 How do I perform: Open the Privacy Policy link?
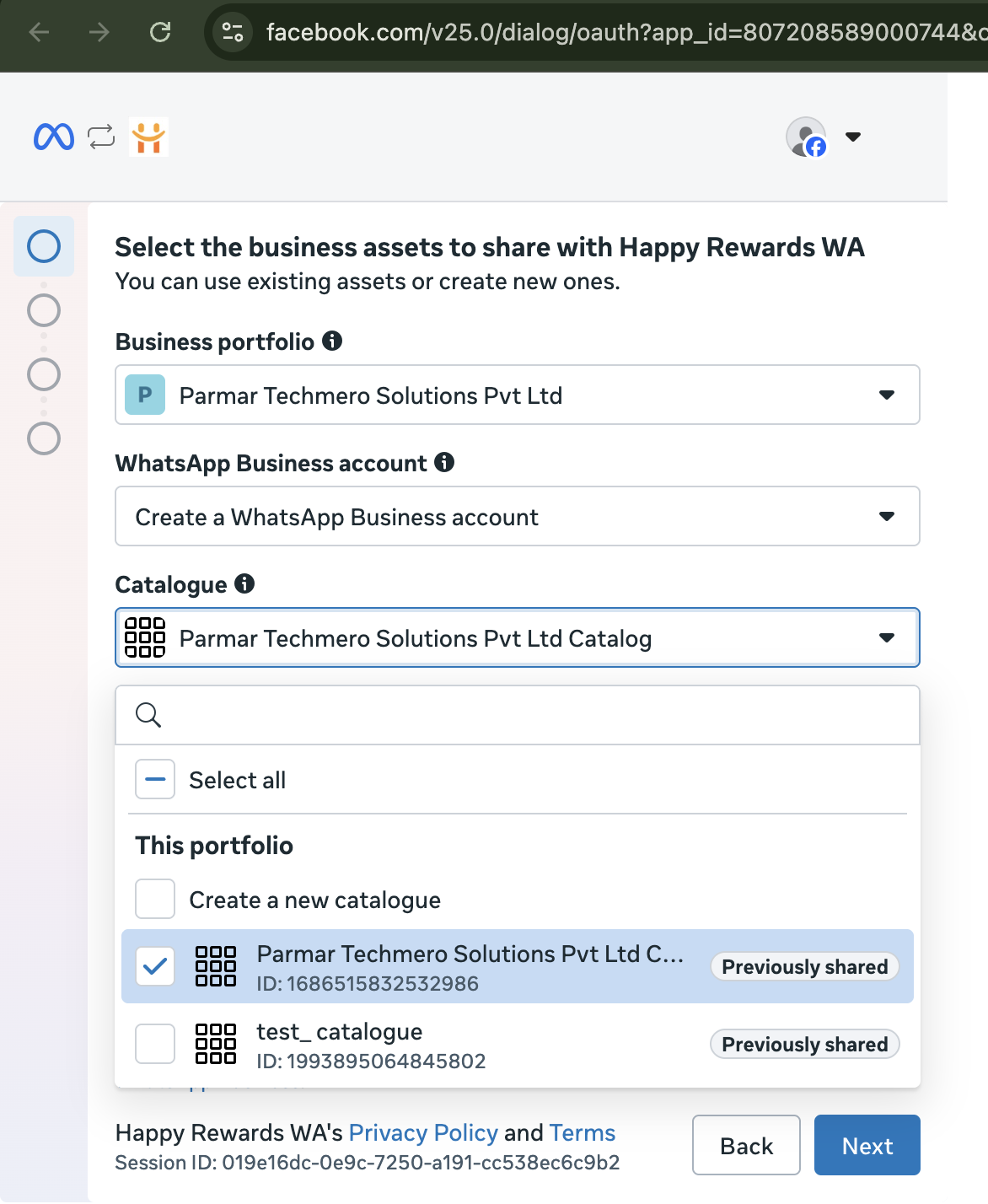click(x=423, y=1132)
